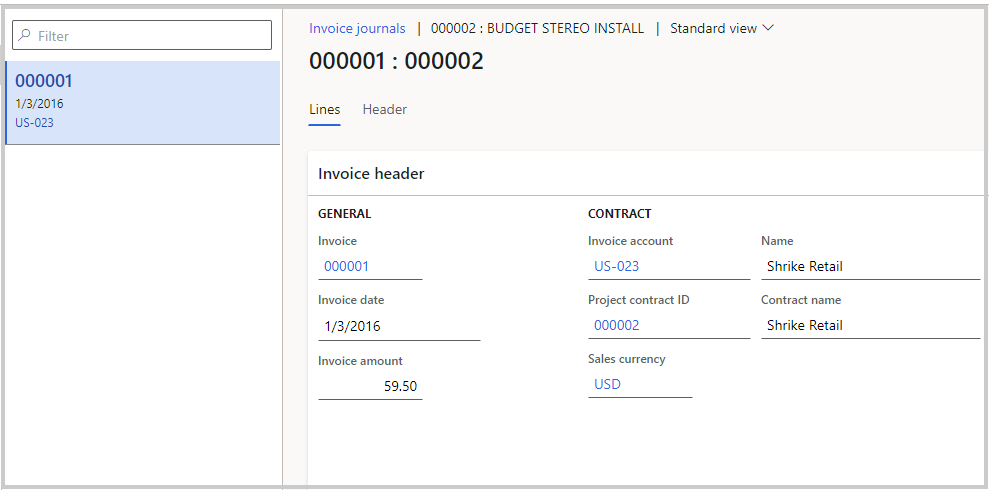The width and height of the screenshot is (989, 490).
Task: Click the 1/3/2016 date in list pane
Action: 39,103
